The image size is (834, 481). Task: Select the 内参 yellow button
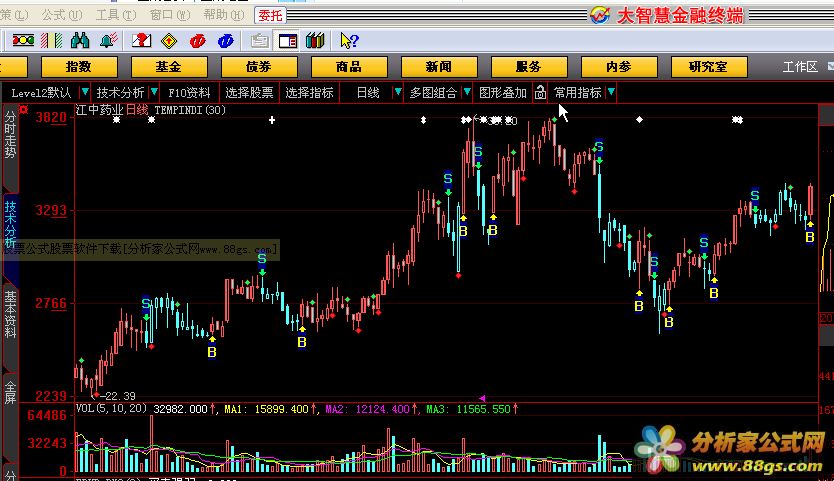point(619,67)
